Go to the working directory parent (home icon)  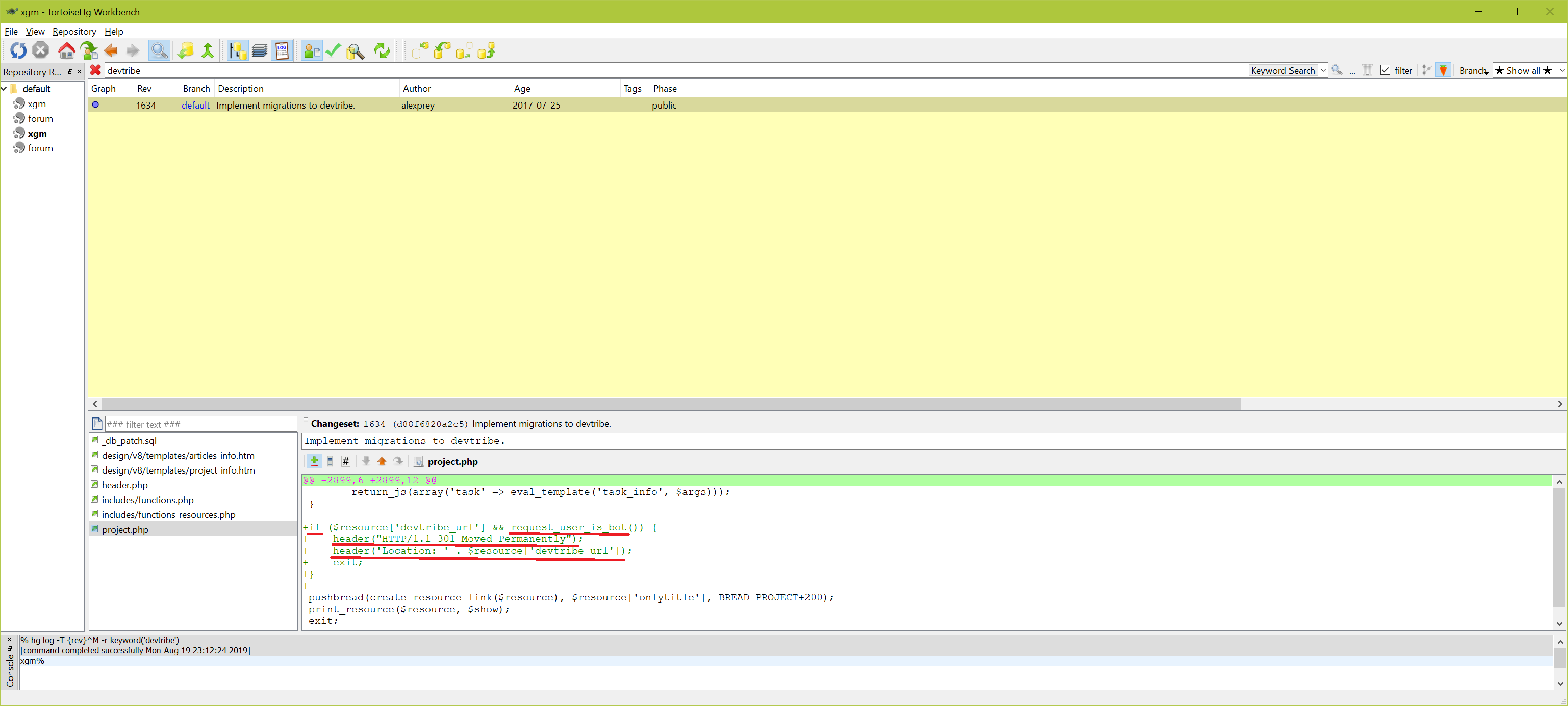click(66, 51)
